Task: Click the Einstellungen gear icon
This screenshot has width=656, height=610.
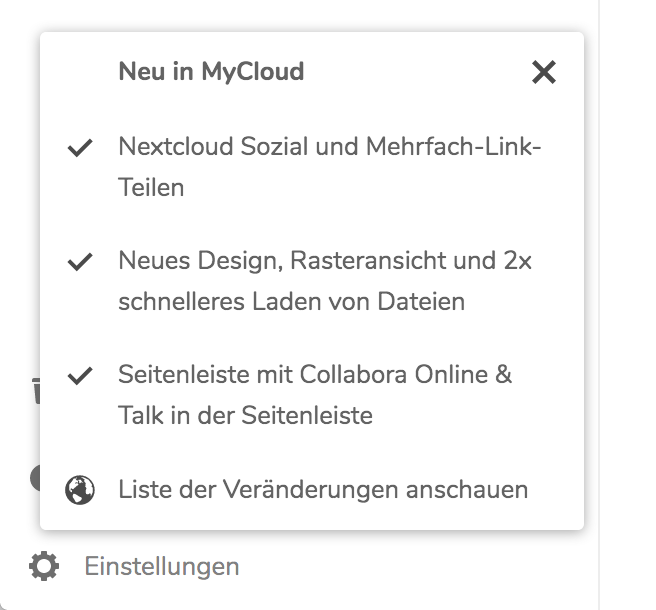Action: (x=43, y=567)
